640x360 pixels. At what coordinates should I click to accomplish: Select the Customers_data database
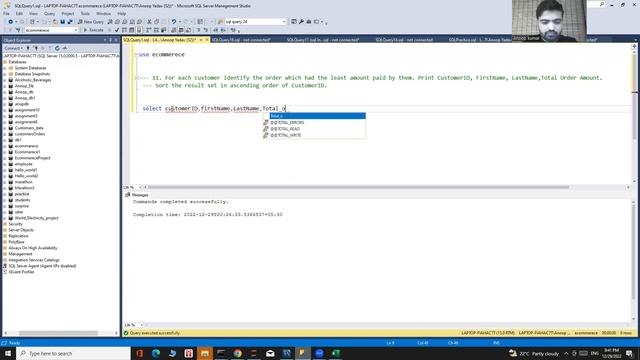(29, 128)
